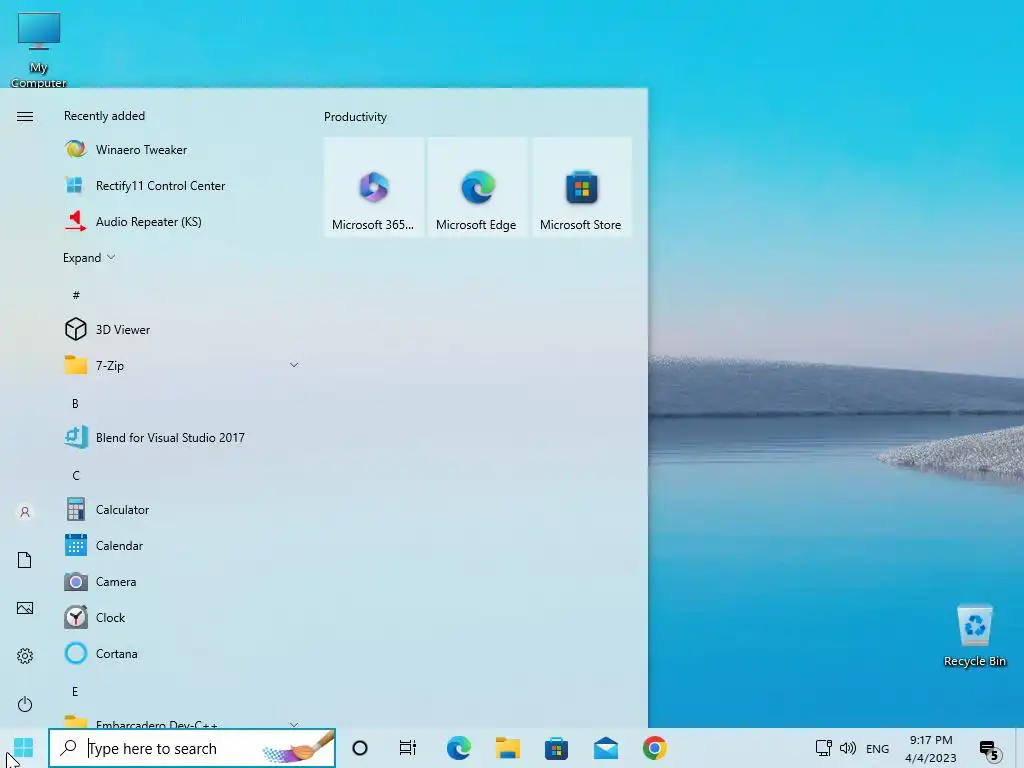Expand the recently added list
This screenshot has width=1024, height=768.
click(x=89, y=258)
